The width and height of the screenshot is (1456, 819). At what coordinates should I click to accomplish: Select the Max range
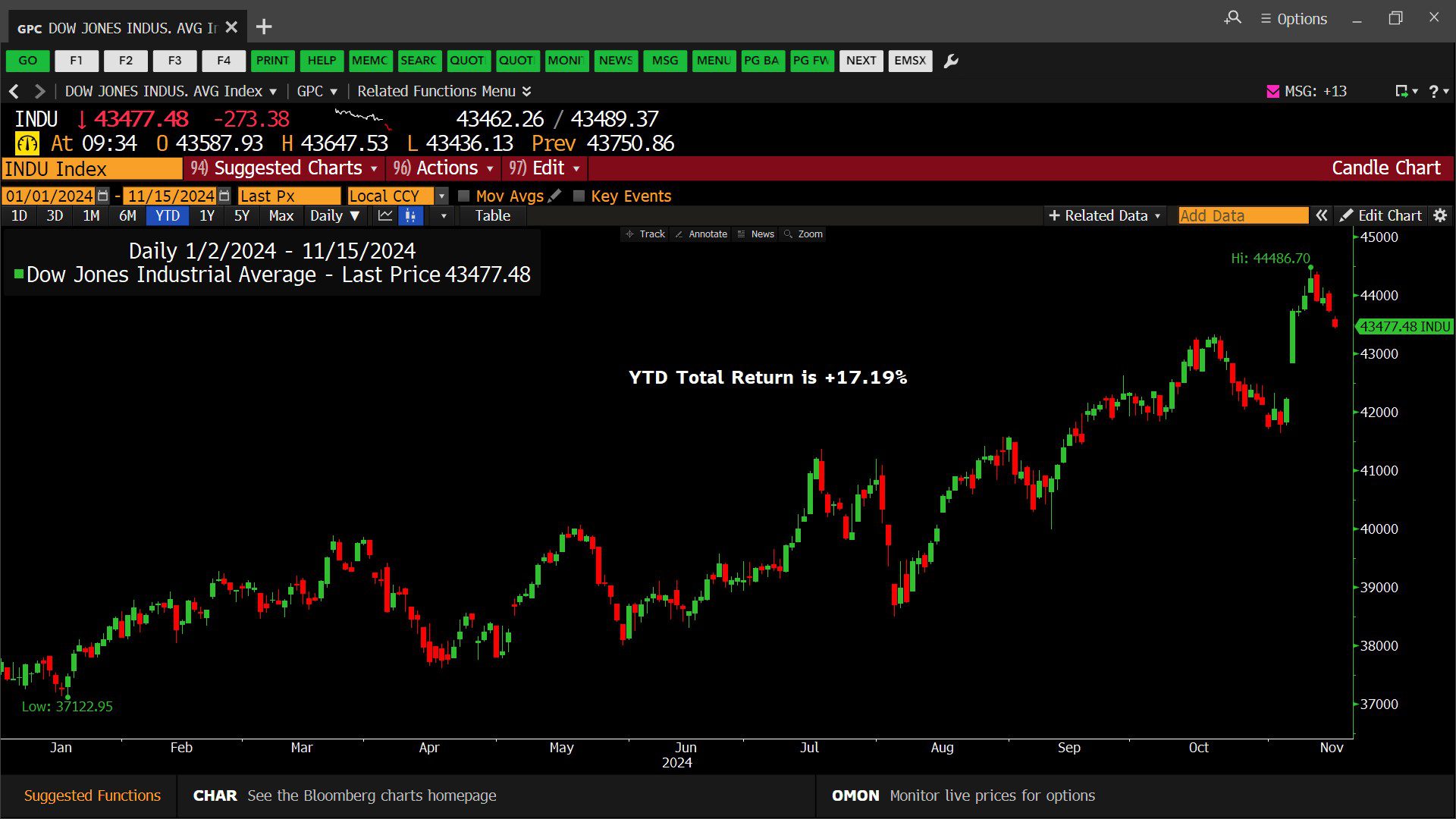[281, 215]
